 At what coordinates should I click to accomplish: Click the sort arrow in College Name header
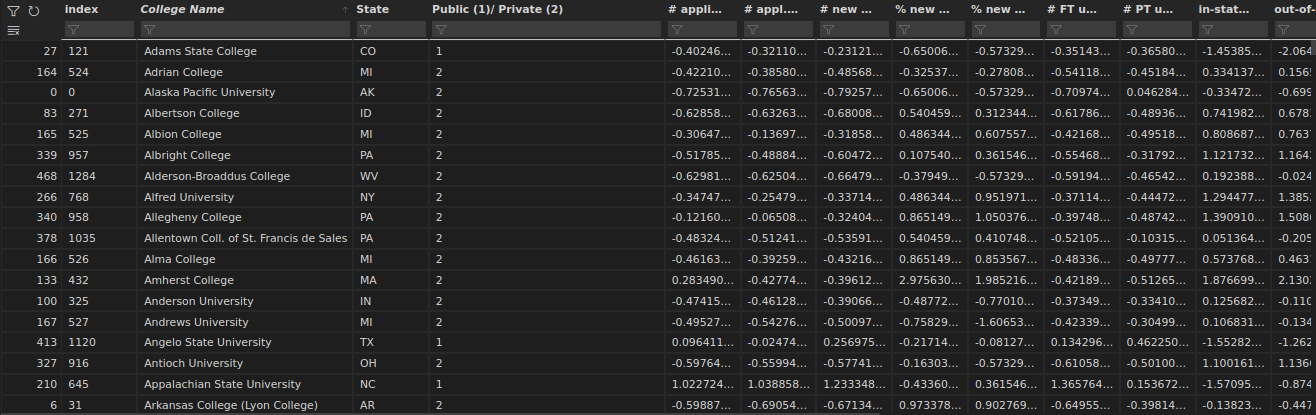point(345,10)
